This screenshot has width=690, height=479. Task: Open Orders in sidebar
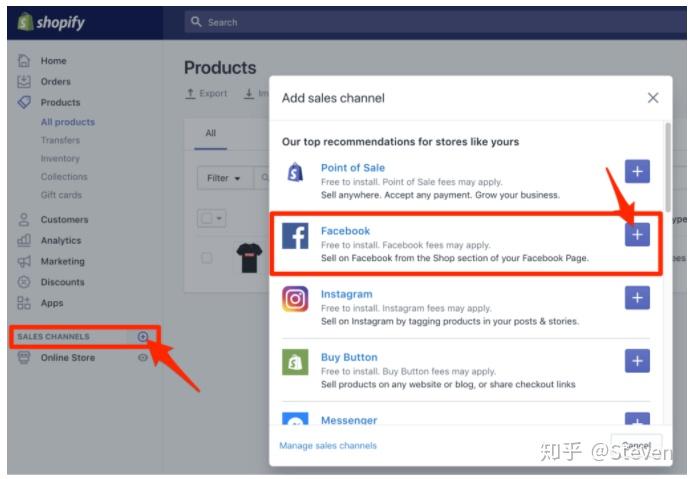point(55,81)
